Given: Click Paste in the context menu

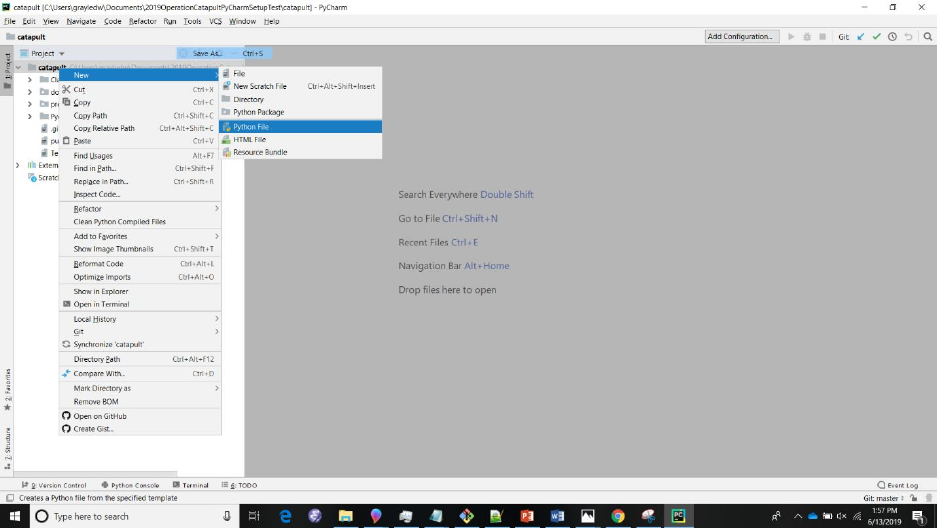Looking at the screenshot, I should tap(140, 141).
